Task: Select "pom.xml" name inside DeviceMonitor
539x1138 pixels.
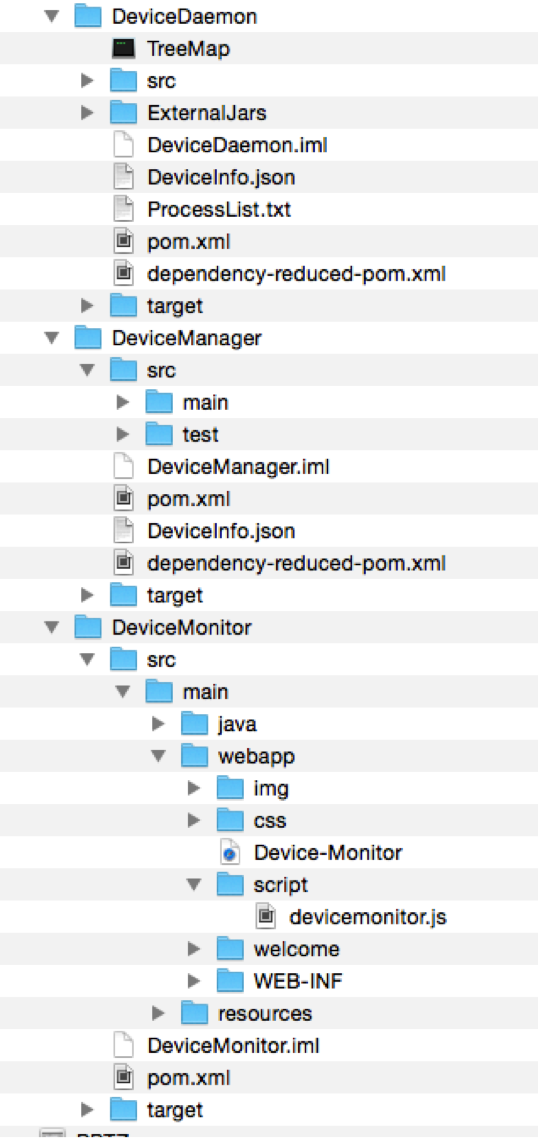Action: pos(189,1077)
